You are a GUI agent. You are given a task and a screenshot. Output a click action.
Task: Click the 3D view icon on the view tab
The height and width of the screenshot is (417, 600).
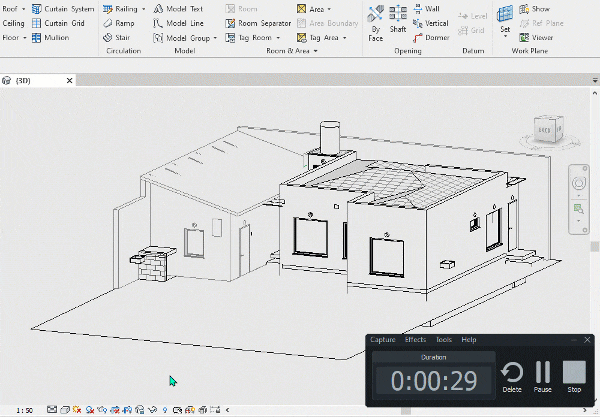7,80
